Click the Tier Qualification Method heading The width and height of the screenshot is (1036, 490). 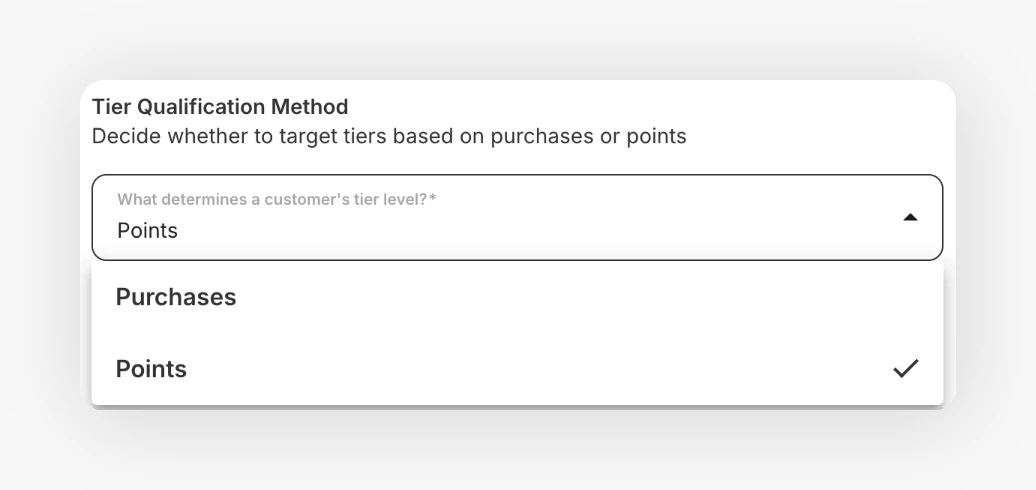coord(220,107)
